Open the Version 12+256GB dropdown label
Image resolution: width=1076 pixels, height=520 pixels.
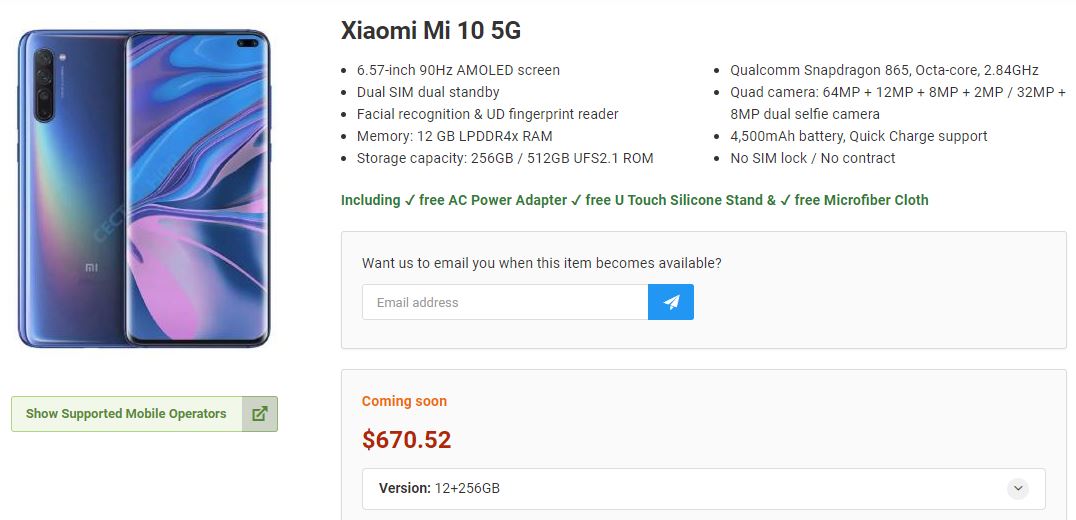tap(440, 489)
